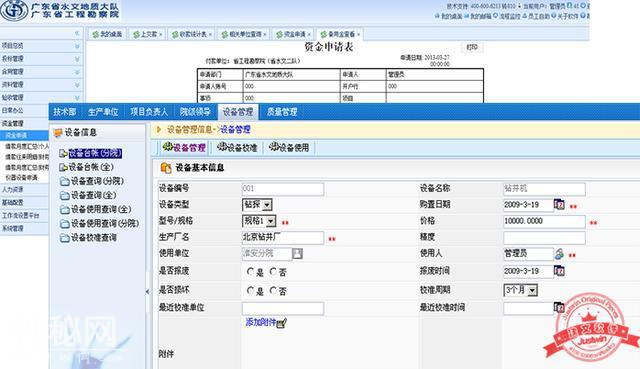Open 设备使用查询(分院) folder
The height and width of the screenshot is (369, 640).
105,223
